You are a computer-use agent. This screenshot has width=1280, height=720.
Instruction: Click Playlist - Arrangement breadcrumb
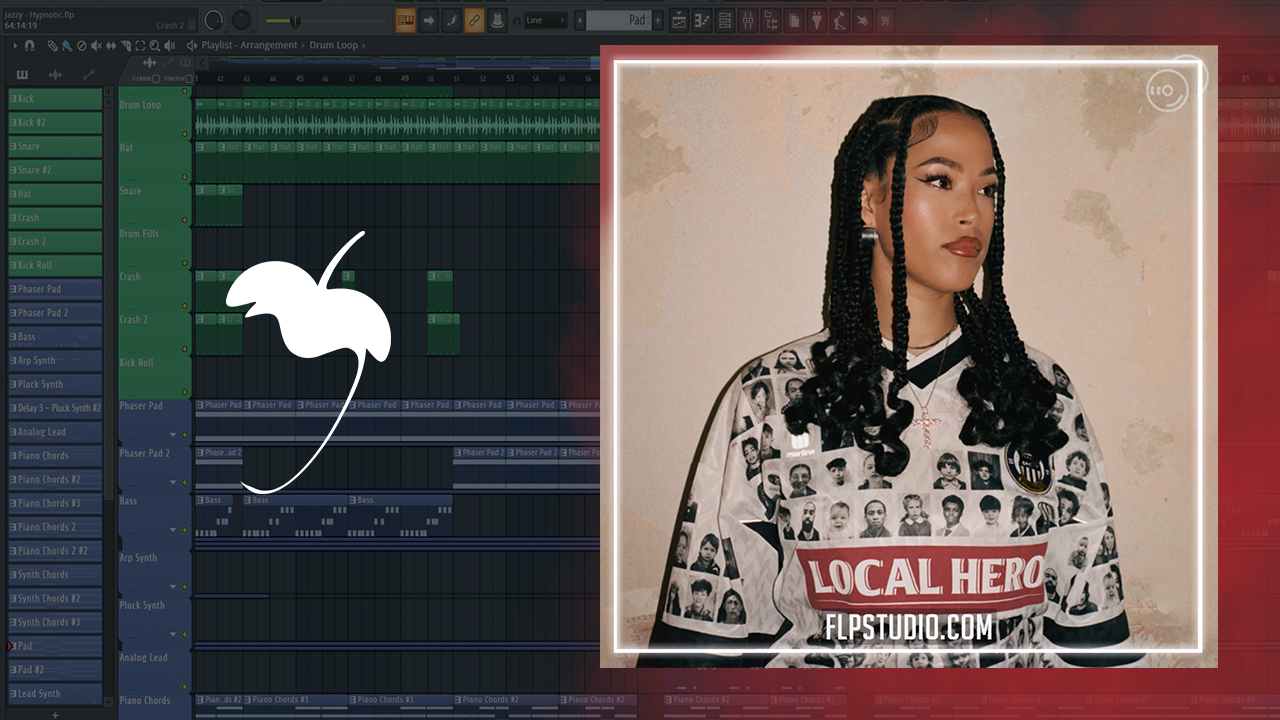tap(249, 45)
